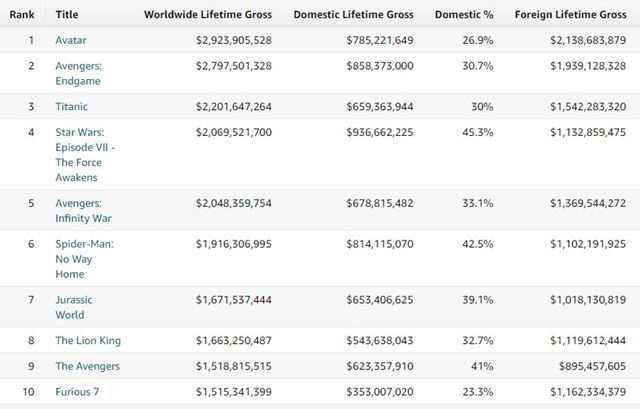Screen dimensions: 640x409
Task: Sort by Domestic % column header
Action: 463,14
